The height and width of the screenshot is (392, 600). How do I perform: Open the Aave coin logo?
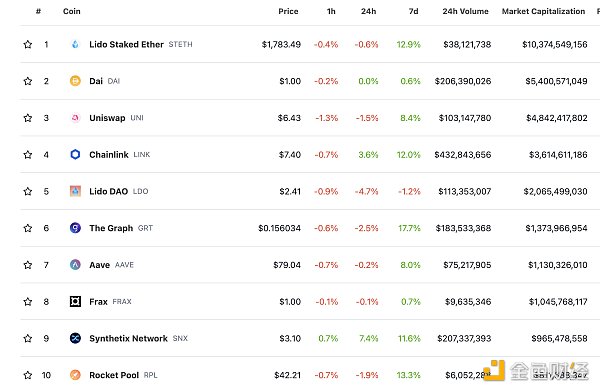75,265
